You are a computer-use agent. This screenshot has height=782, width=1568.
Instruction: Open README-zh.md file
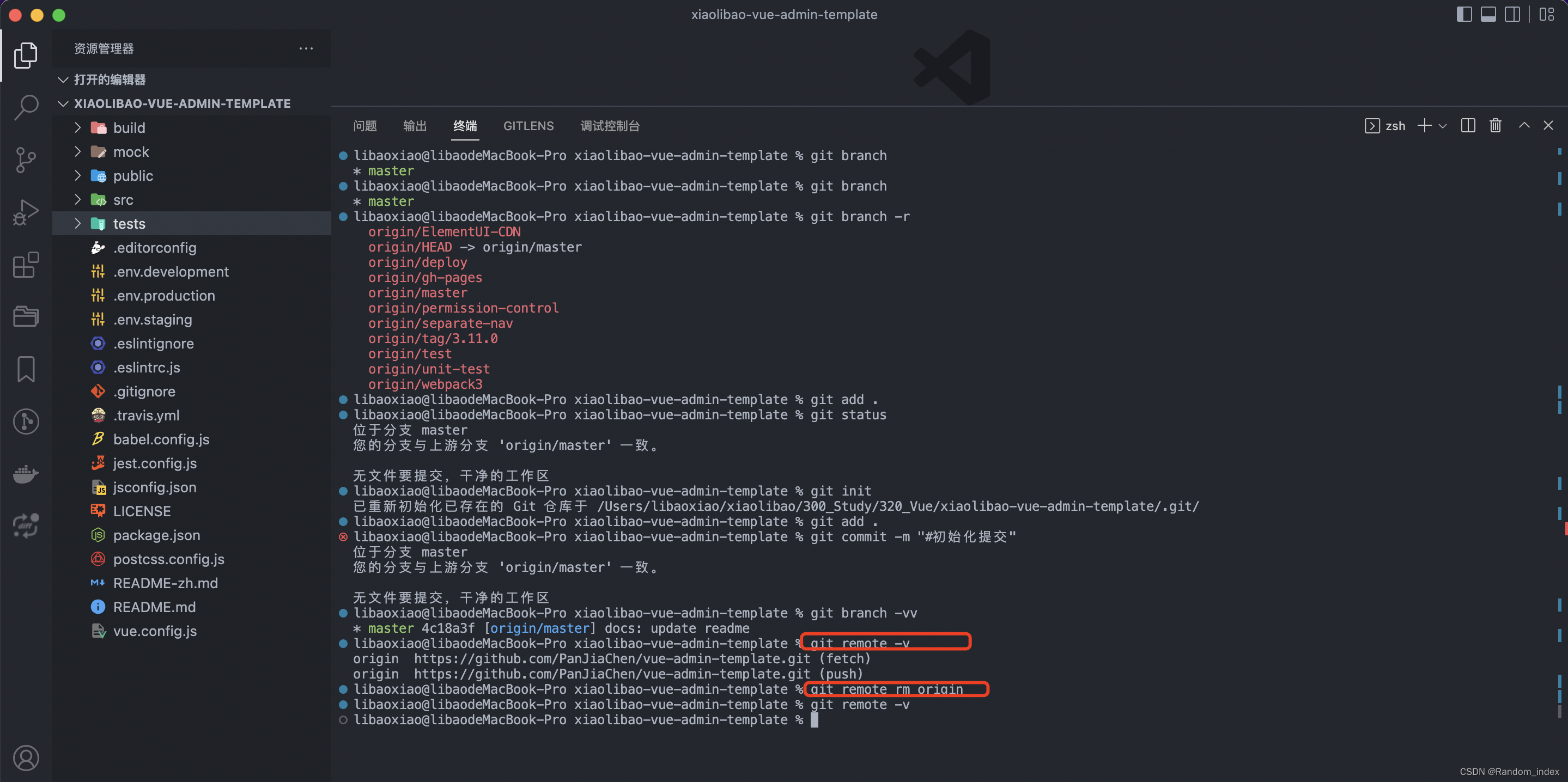[192, 583]
